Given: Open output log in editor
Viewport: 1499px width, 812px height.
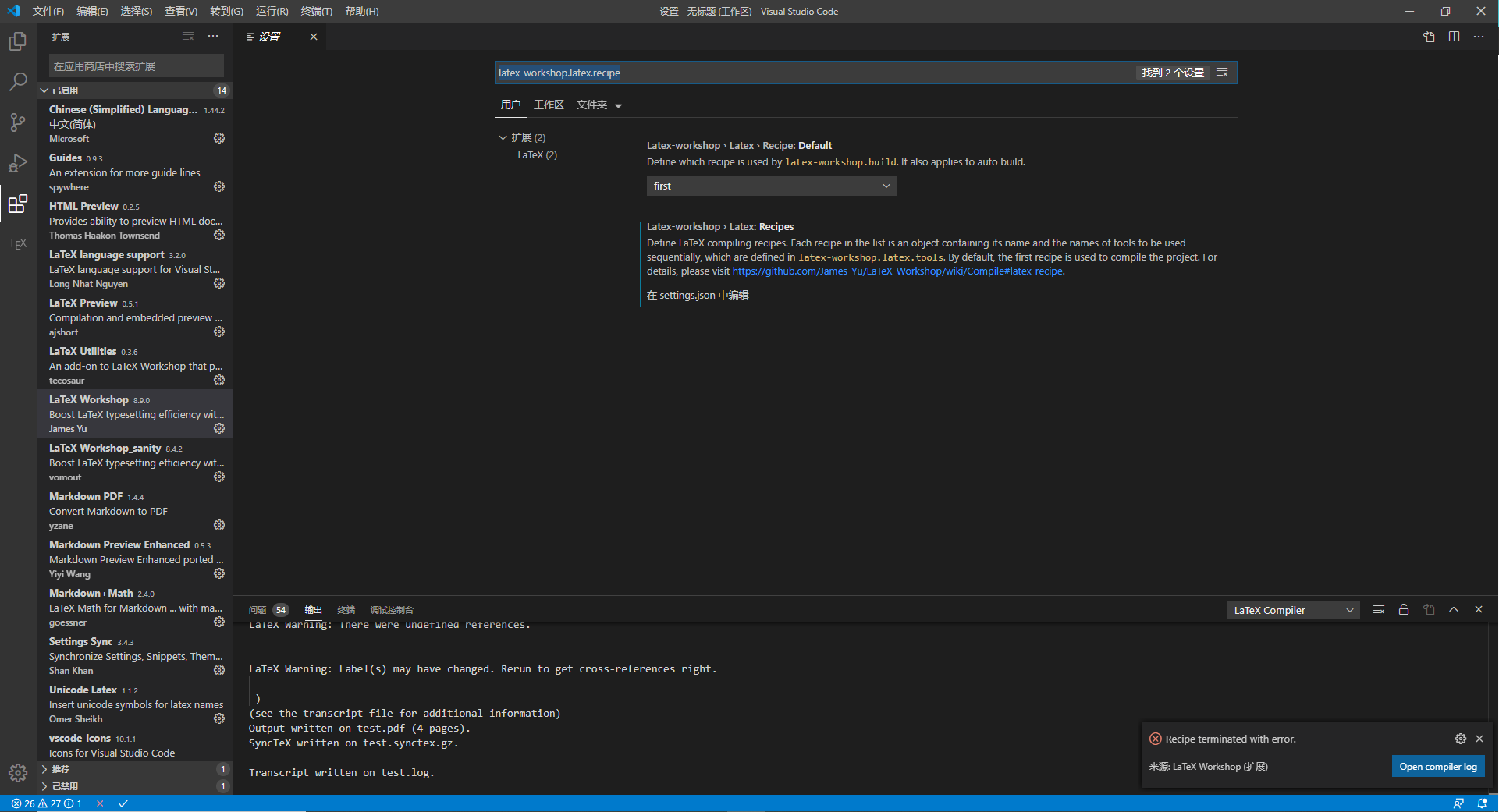Looking at the screenshot, I should point(1429,610).
